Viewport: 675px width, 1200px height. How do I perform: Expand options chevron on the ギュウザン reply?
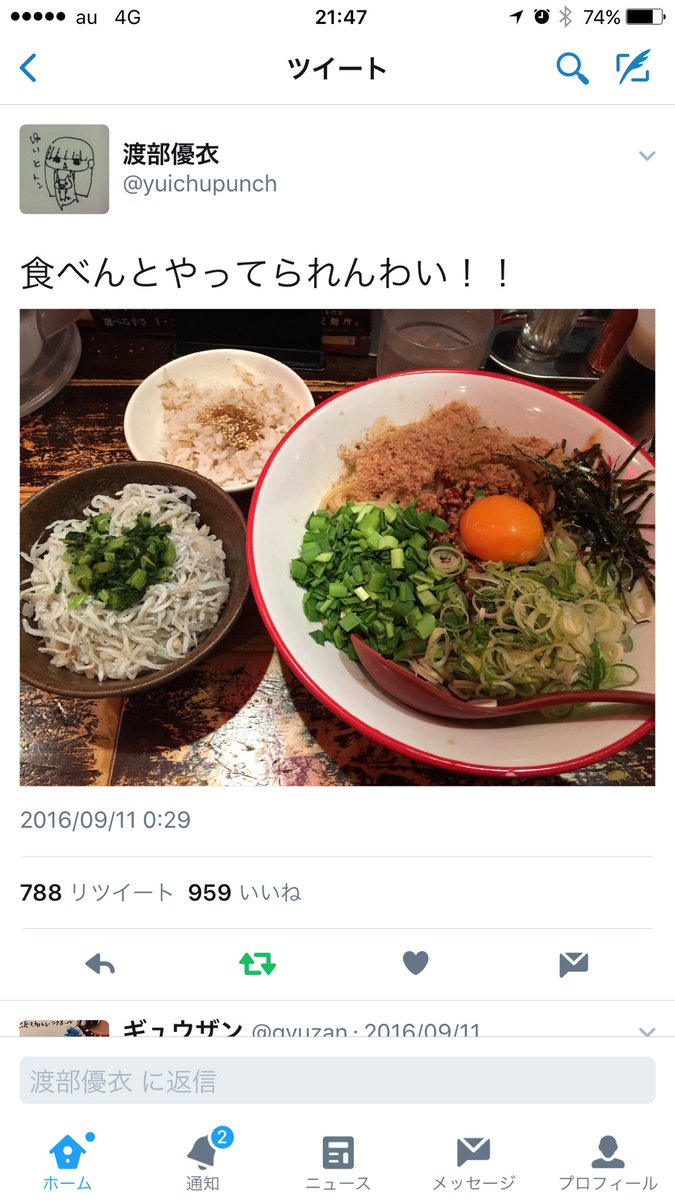point(647,1032)
